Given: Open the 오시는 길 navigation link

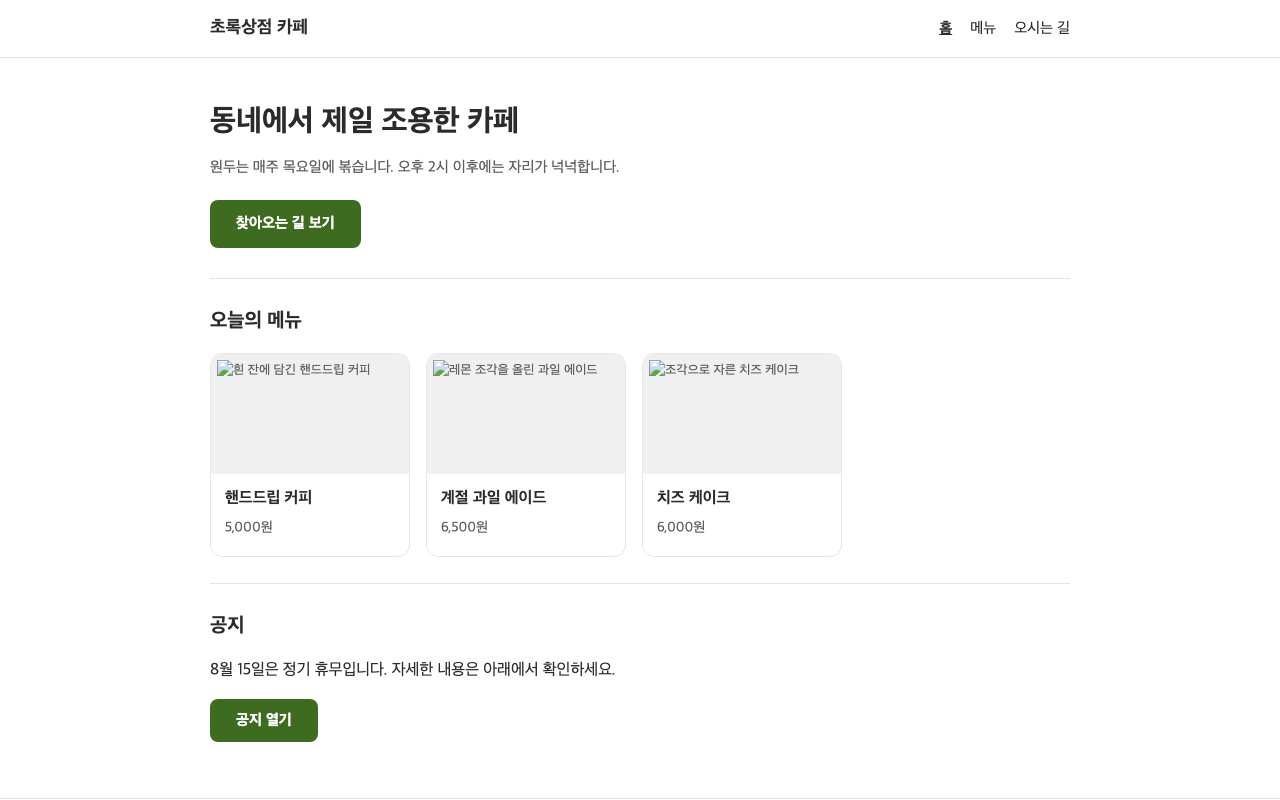Looking at the screenshot, I should [1042, 28].
